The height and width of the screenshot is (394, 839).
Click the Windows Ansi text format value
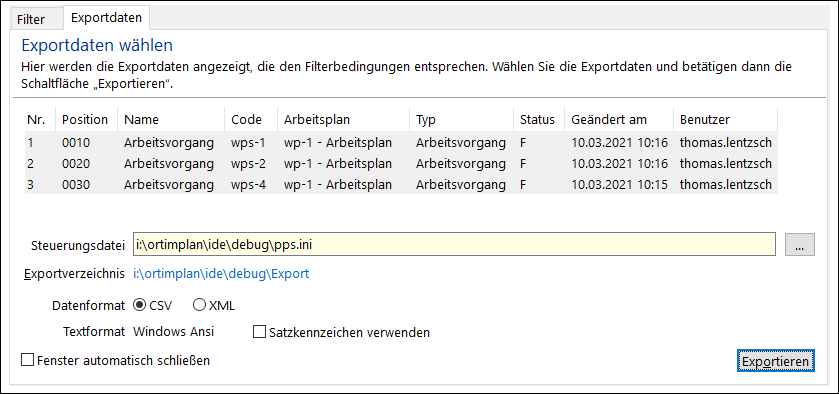point(173,331)
